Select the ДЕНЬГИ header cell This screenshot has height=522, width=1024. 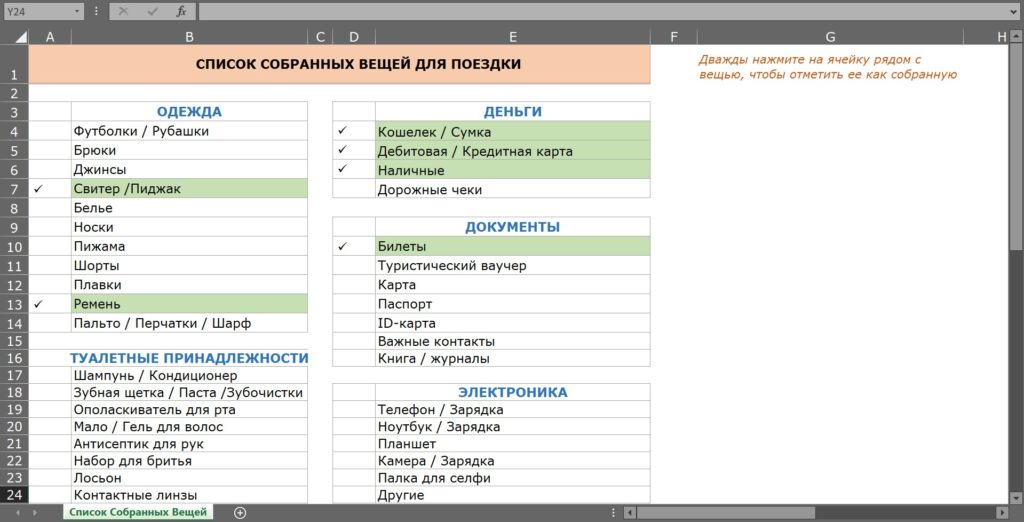pos(513,112)
